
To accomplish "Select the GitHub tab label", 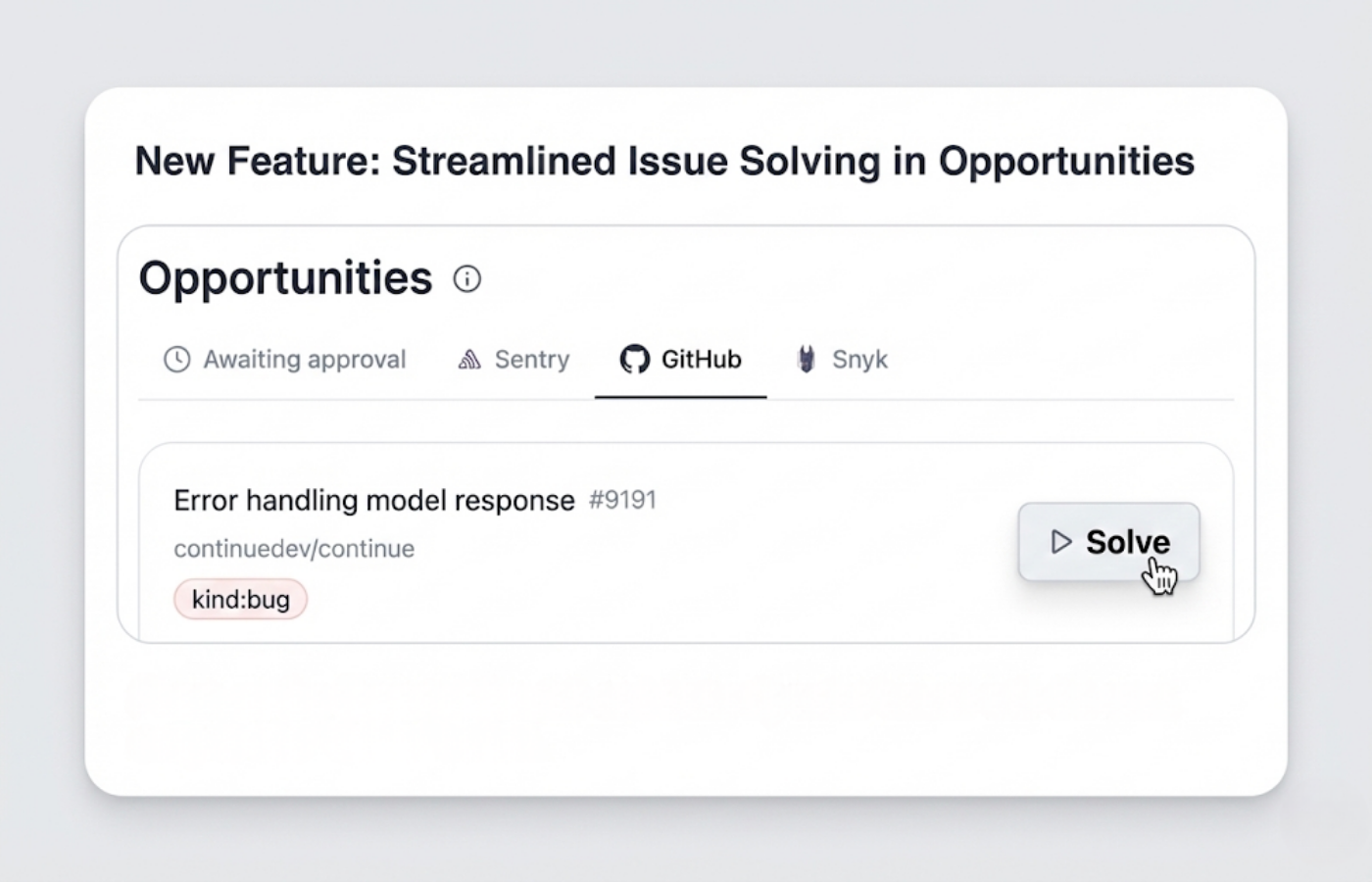I will [x=701, y=360].
